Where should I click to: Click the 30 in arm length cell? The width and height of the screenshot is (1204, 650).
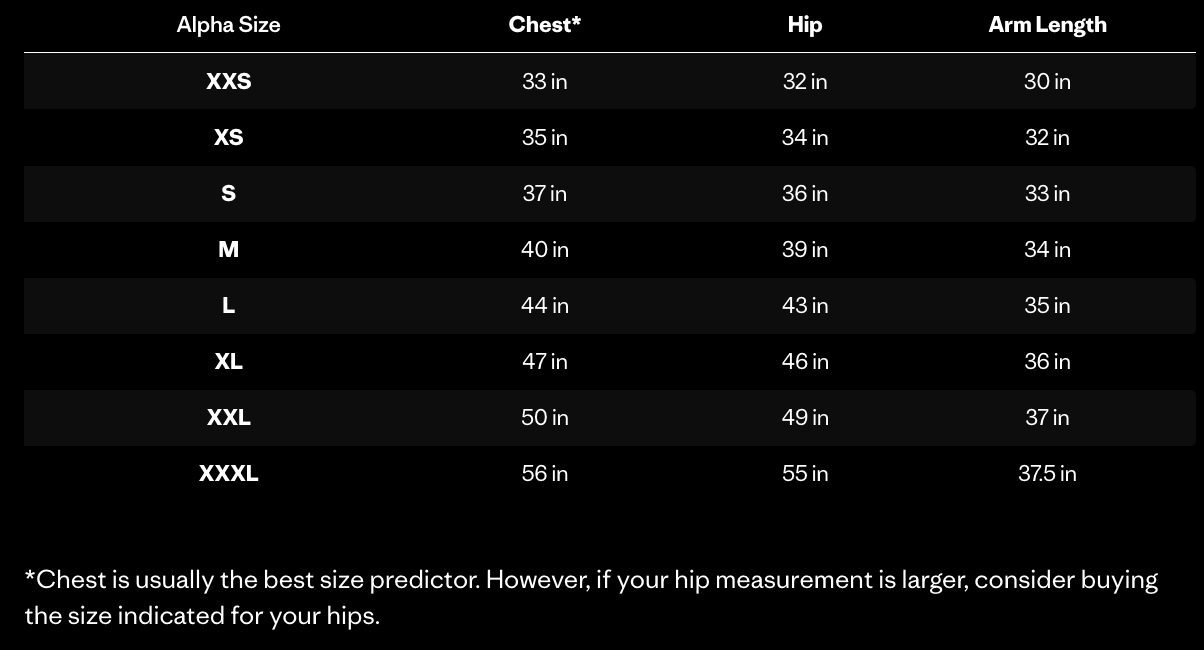click(x=1047, y=81)
